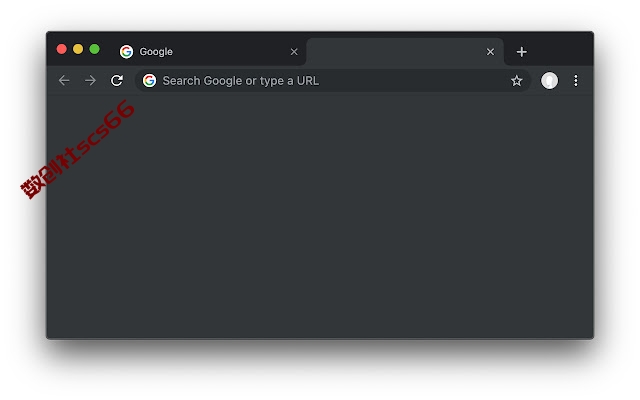
Task: Click the Google logo inside the address bar
Action: tap(149, 80)
